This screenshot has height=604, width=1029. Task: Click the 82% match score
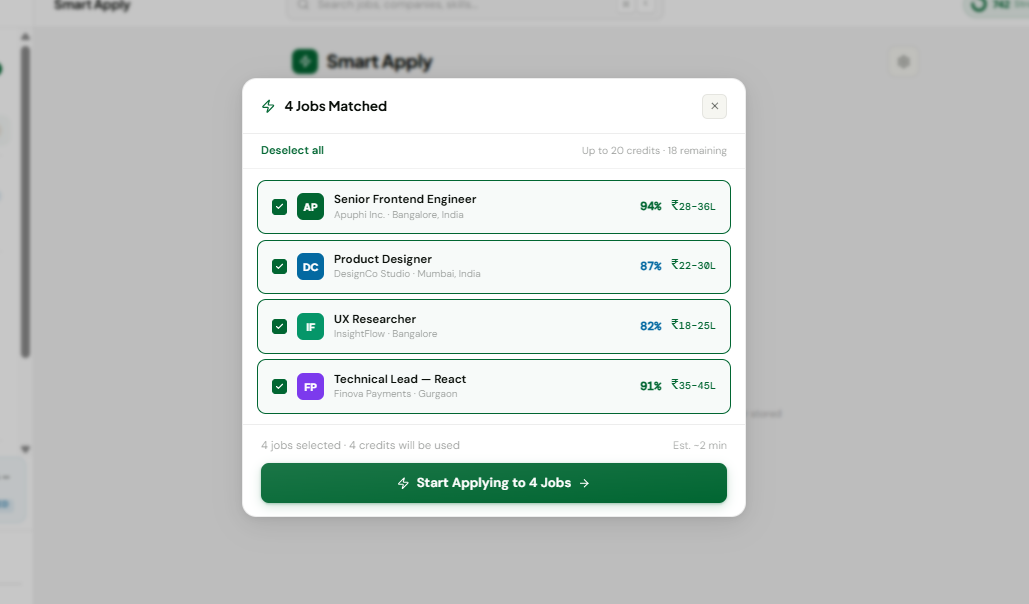(651, 326)
